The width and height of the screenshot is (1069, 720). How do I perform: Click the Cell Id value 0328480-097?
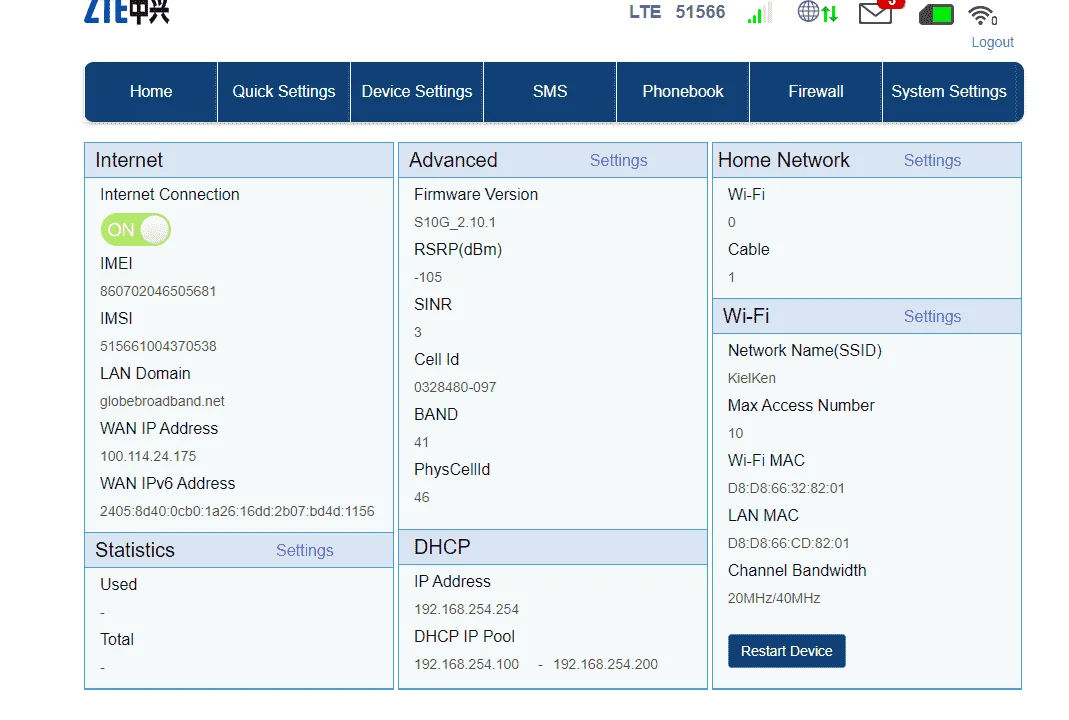(x=455, y=387)
